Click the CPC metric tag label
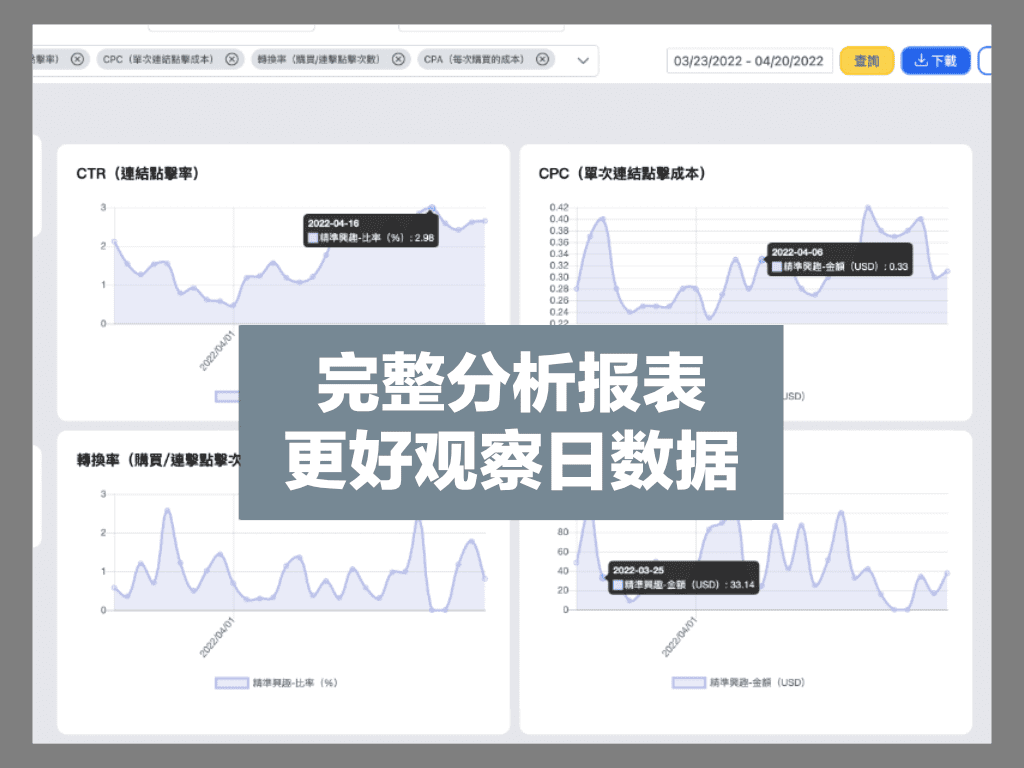 tap(157, 60)
